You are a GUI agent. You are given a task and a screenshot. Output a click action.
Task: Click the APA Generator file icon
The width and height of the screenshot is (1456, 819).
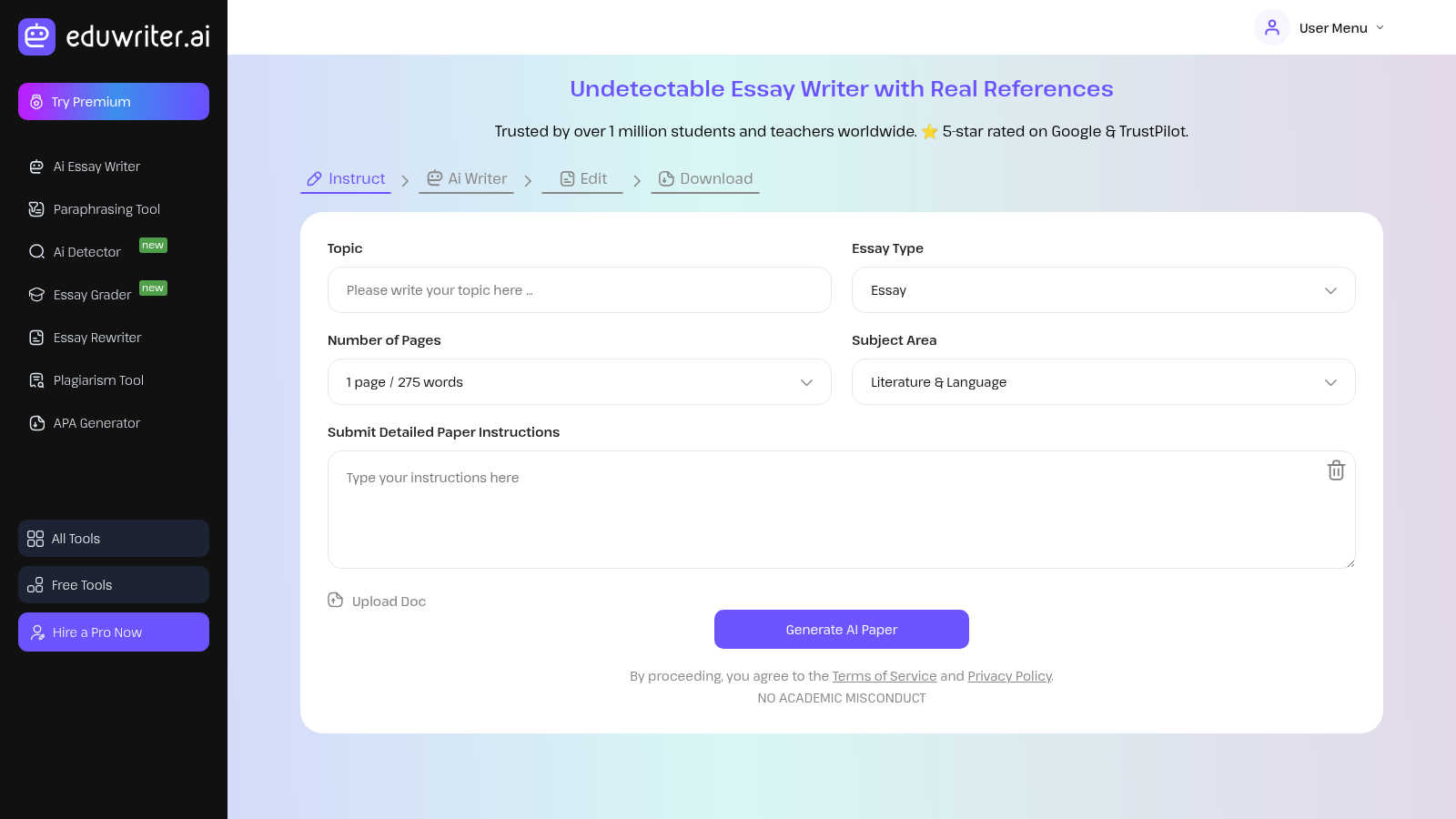click(36, 423)
